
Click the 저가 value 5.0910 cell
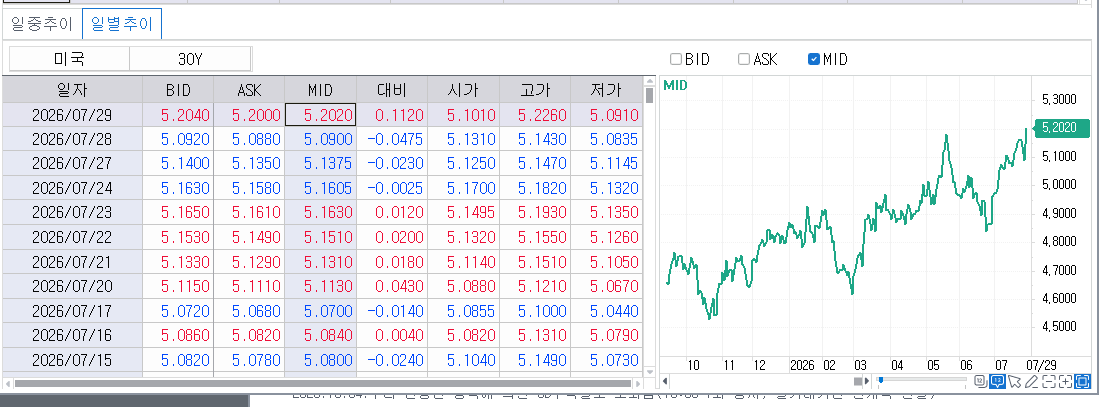coord(606,115)
